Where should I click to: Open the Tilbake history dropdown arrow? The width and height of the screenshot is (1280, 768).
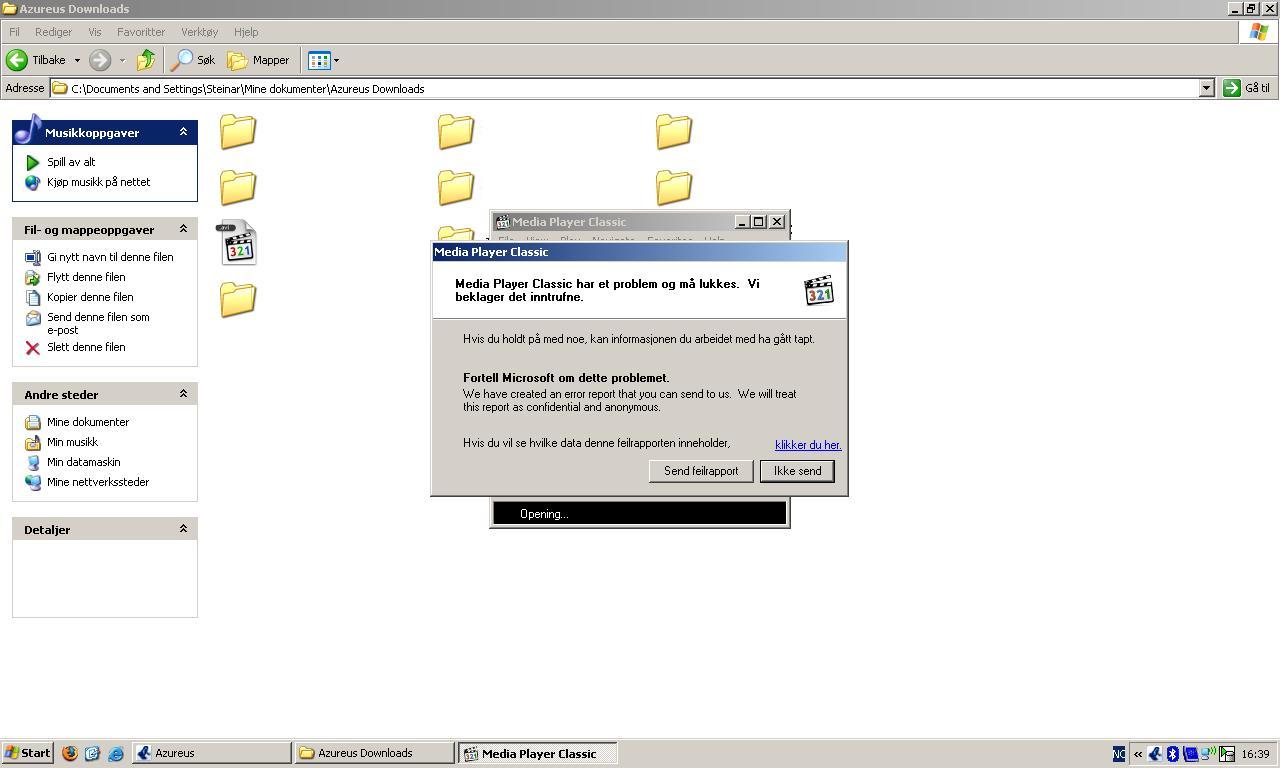coord(77,60)
